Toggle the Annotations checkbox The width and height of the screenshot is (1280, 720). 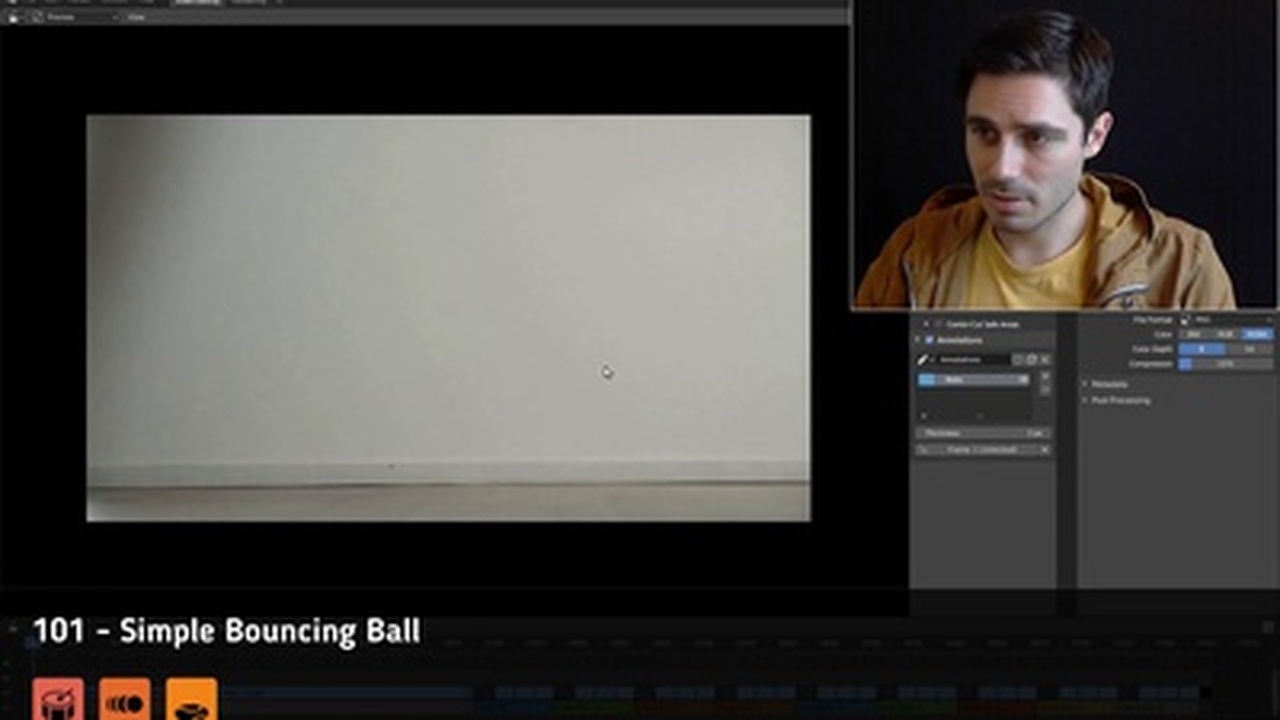(x=929, y=340)
